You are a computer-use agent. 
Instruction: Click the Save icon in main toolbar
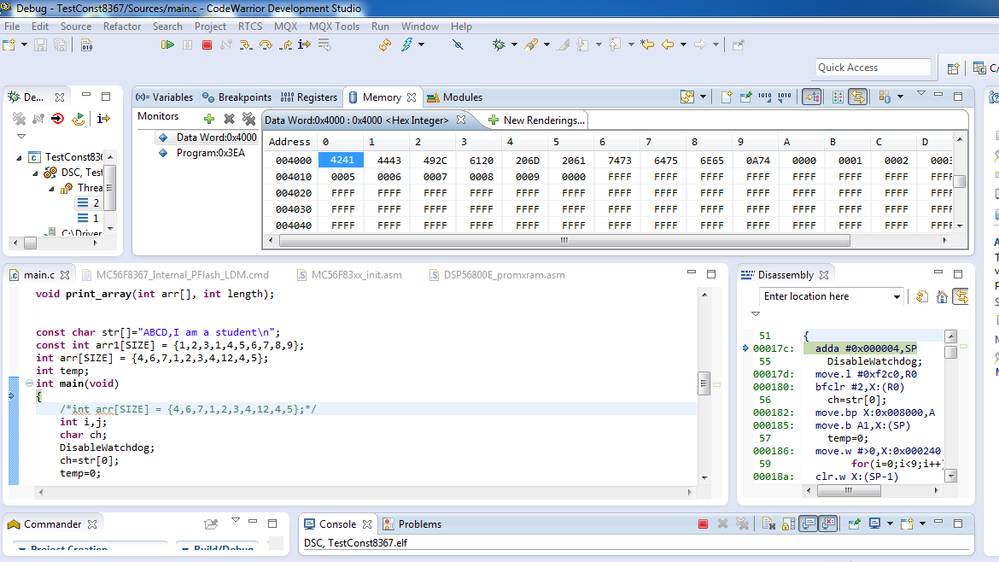[41, 45]
